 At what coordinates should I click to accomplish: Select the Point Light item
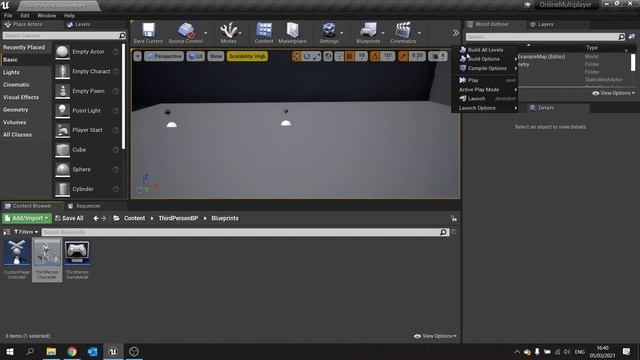click(87, 111)
